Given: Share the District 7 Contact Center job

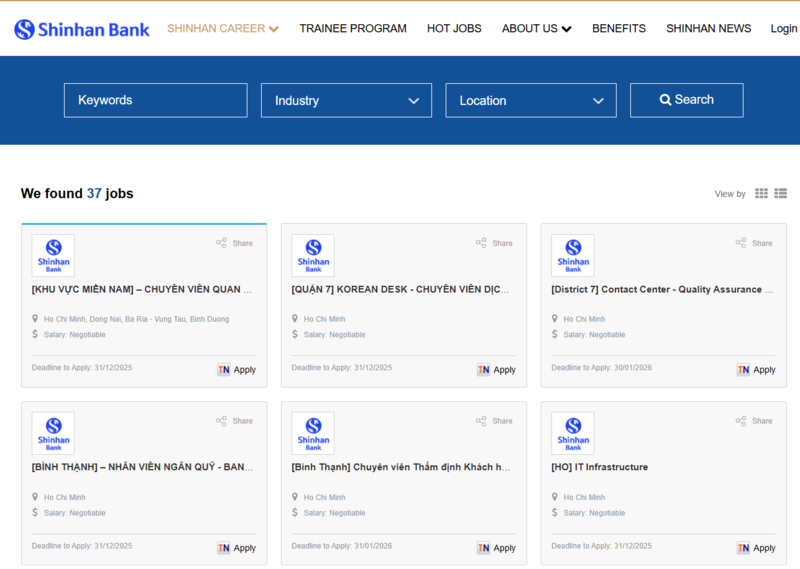Looking at the screenshot, I should (754, 243).
